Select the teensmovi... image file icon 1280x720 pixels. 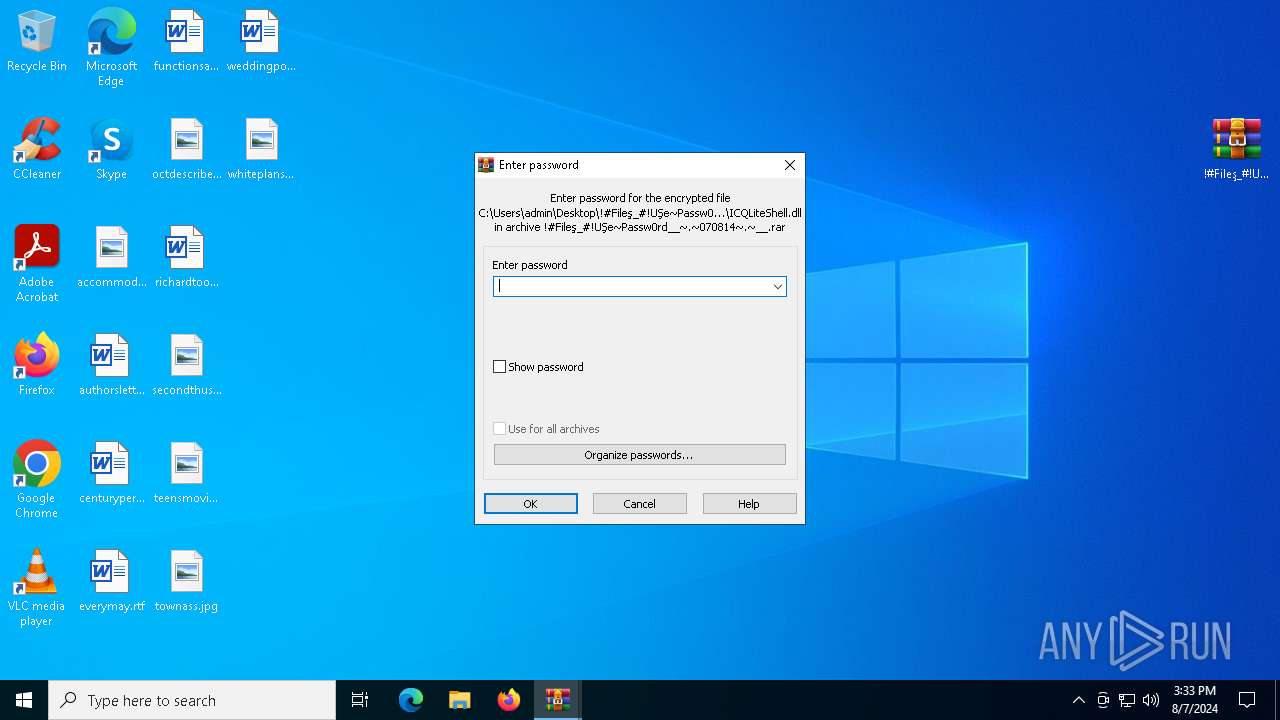point(186,474)
